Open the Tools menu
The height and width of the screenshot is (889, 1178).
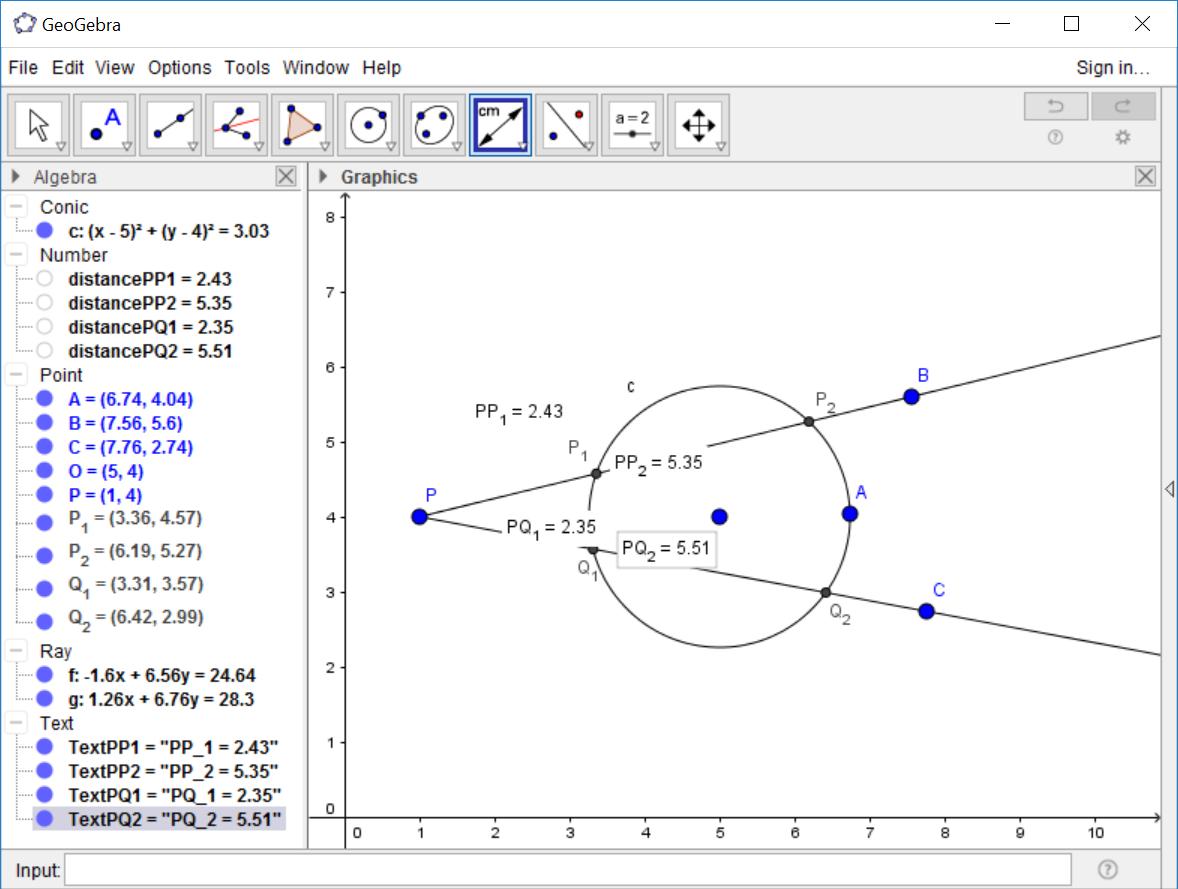(247, 68)
